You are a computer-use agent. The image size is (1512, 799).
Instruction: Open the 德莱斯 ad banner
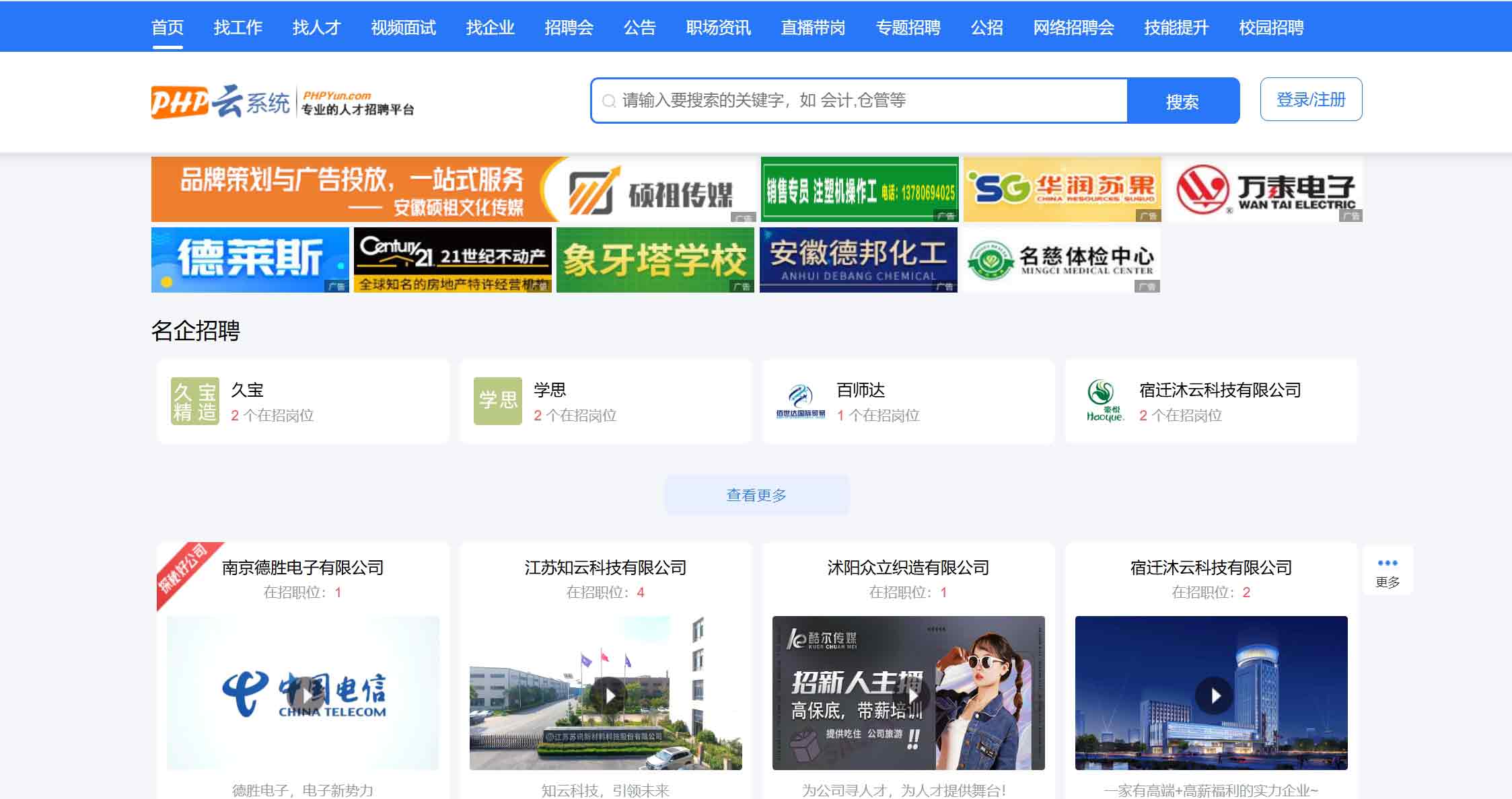(250, 260)
